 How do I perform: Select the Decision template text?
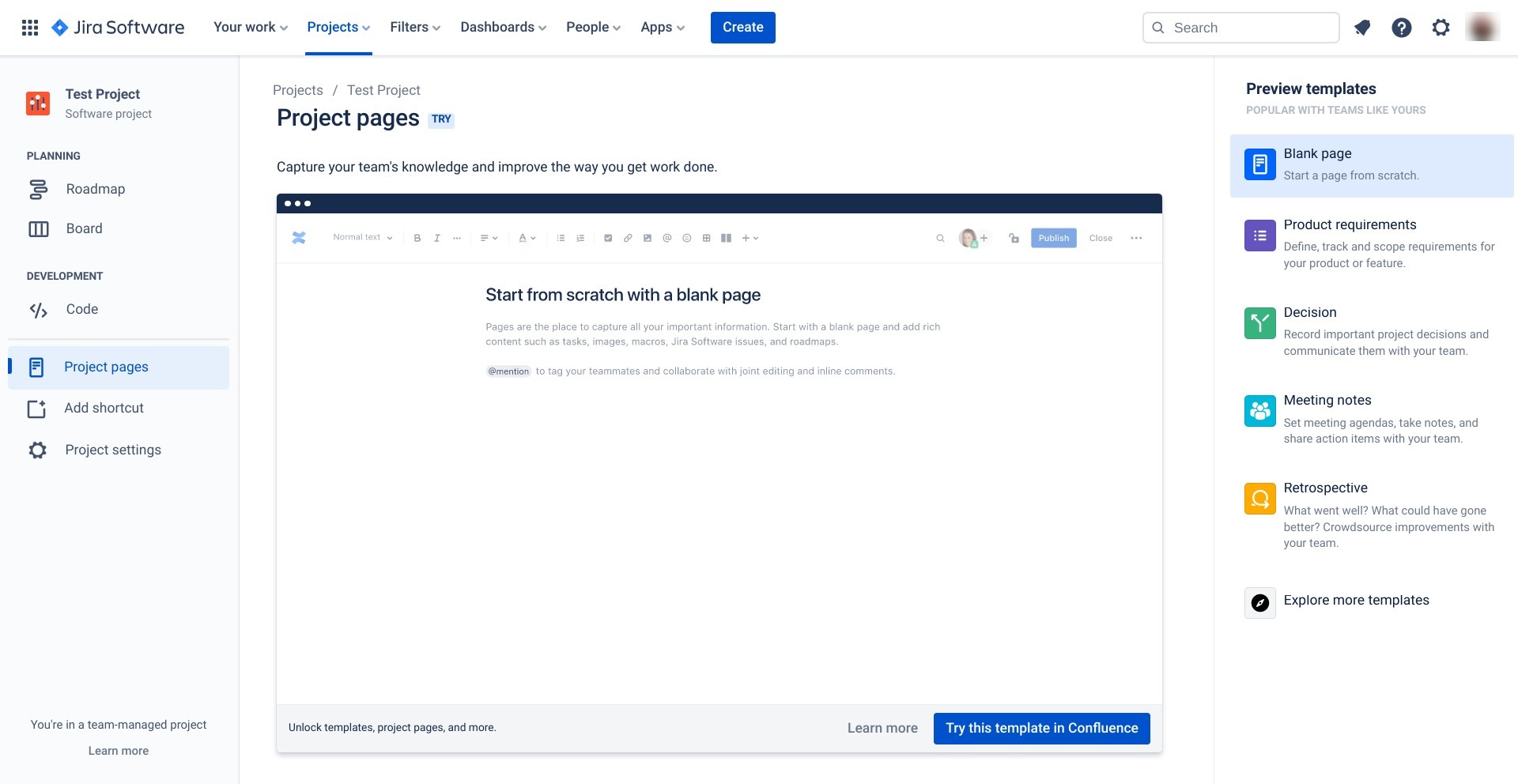pos(1310,312)
